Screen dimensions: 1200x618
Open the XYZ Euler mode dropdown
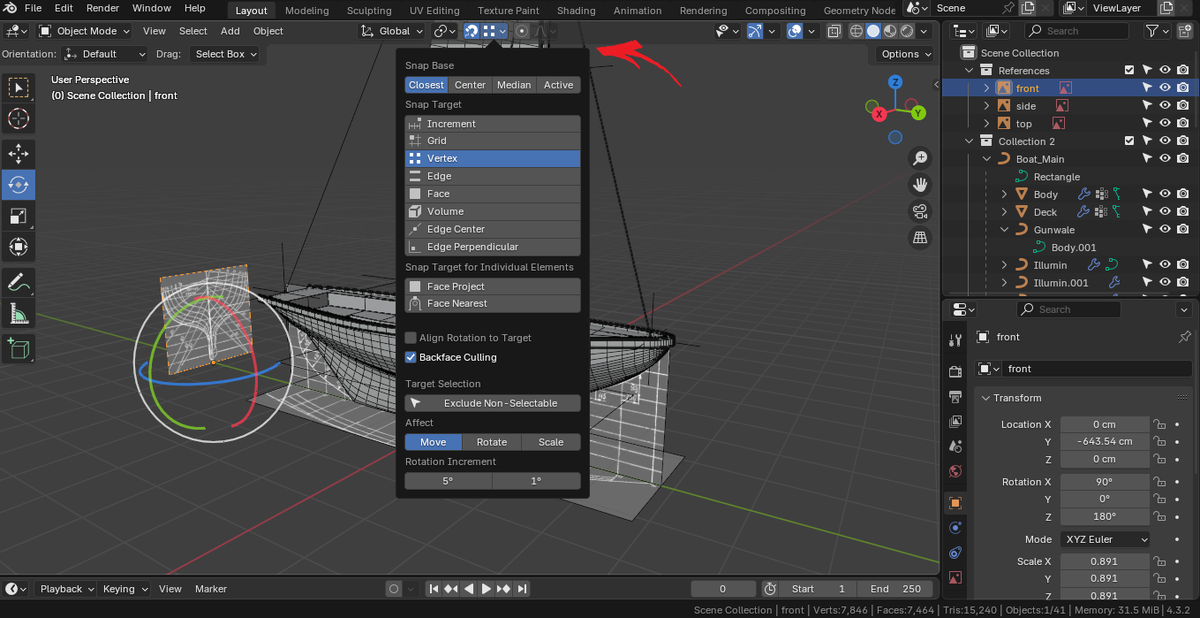coord(1104,539)
